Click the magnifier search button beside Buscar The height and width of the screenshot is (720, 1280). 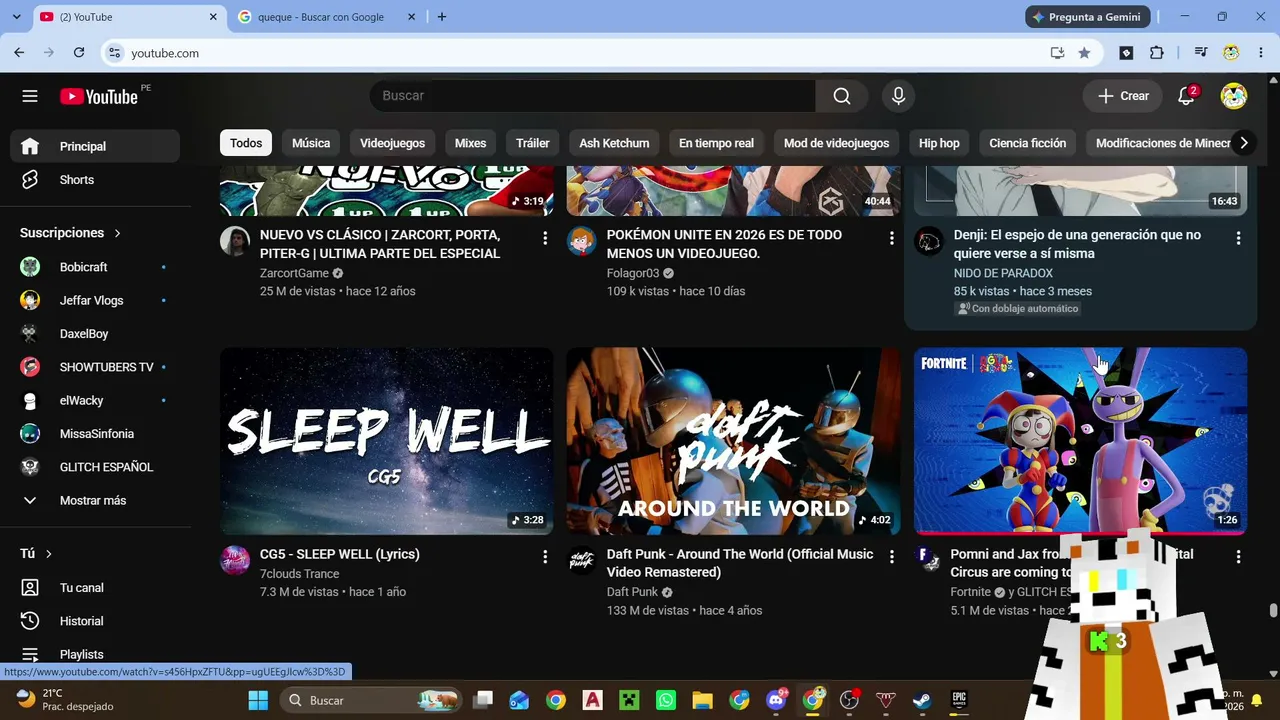(x=842, y=96)
